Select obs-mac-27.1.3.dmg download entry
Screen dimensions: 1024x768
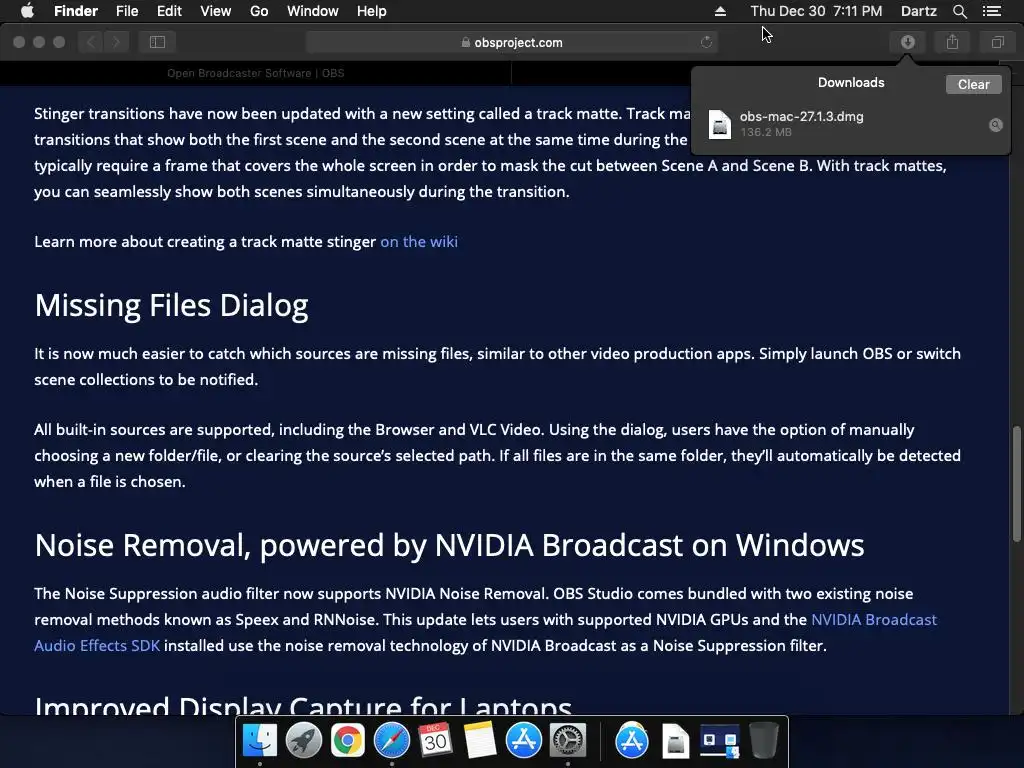[850, 123]
